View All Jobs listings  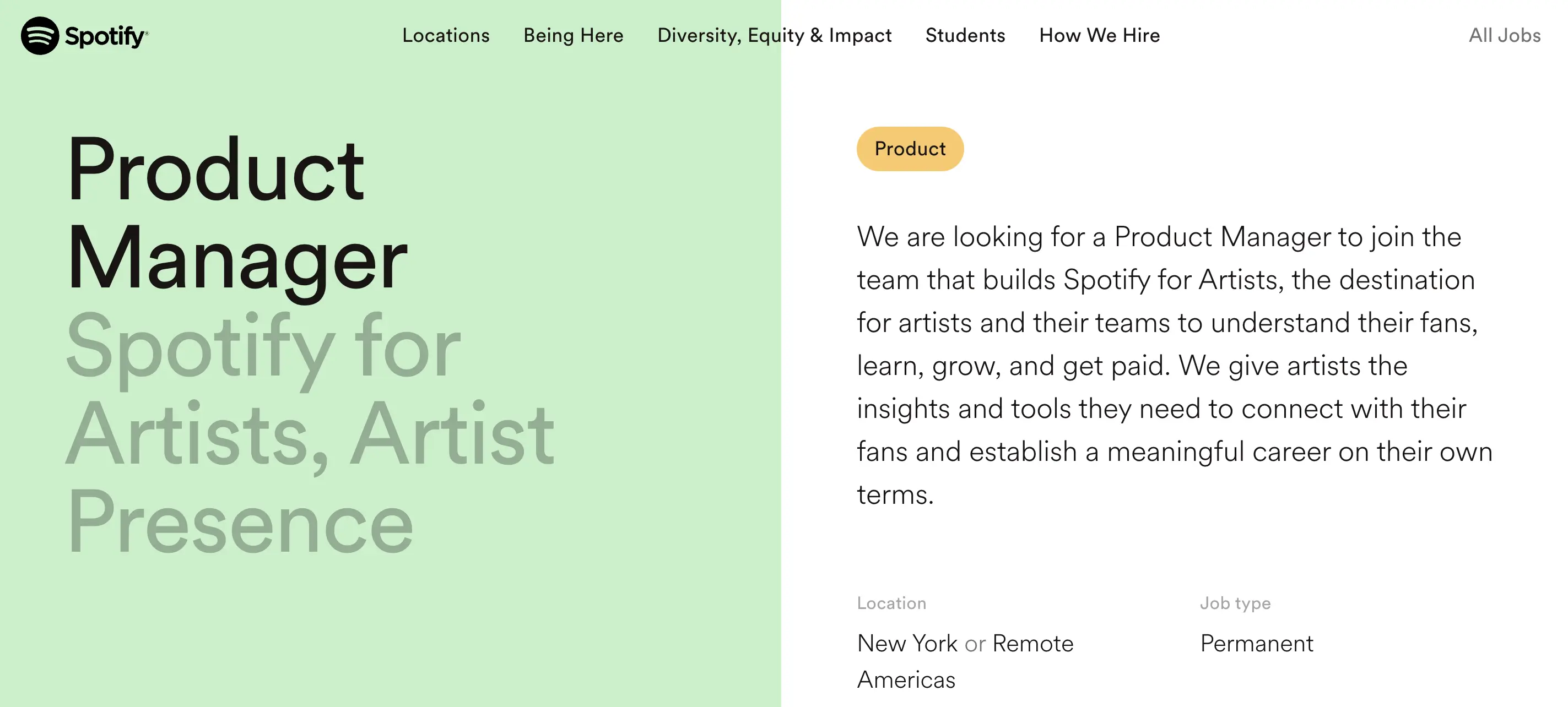pos(1505,35)
